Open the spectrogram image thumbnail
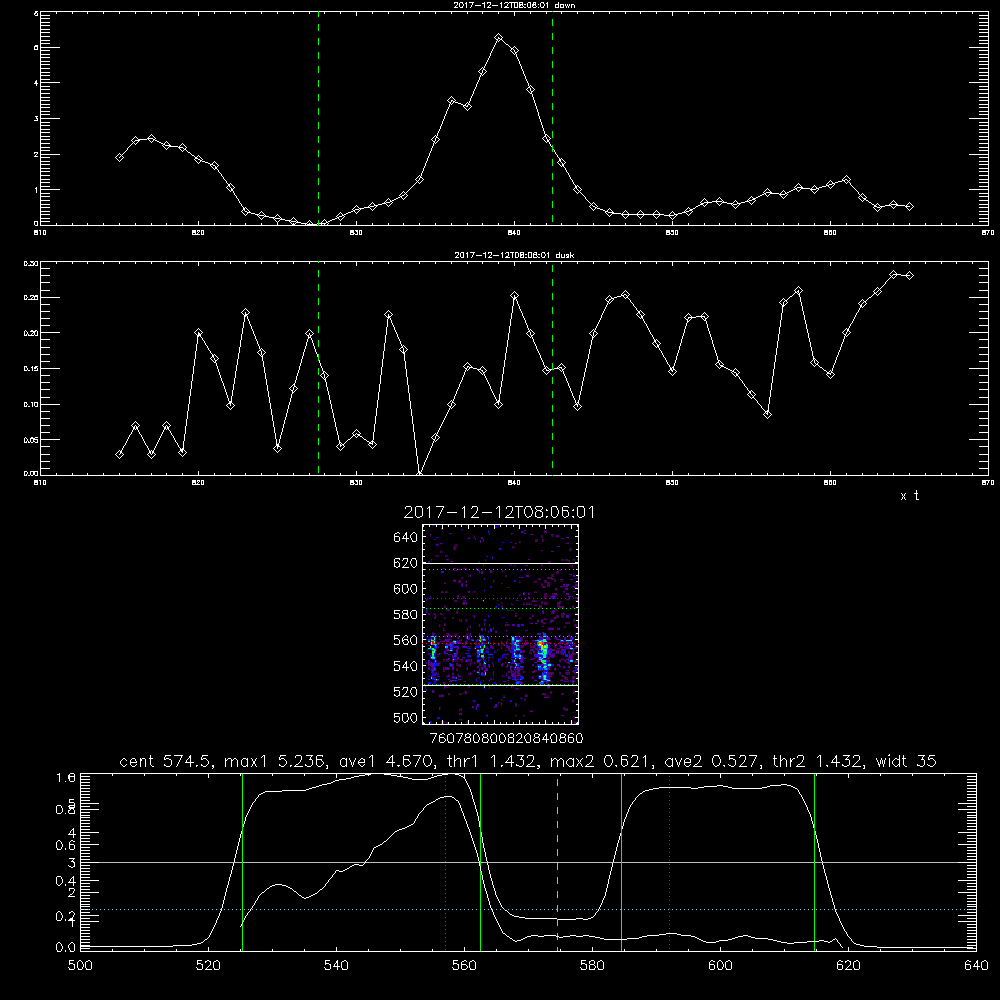 click(x=501, y=624)
